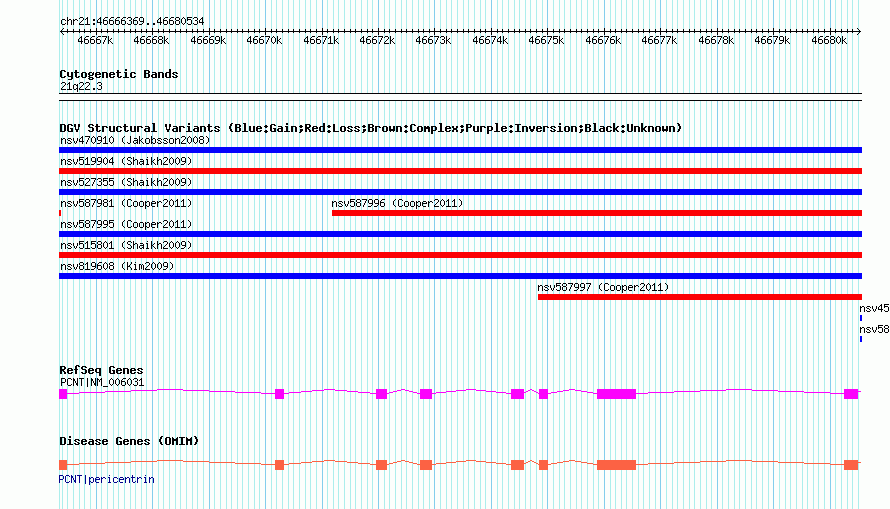Image resolution: width=890 pixels, height=509 pixels.
Task: Click the 46680k scale tick label
Action: tap(829, 41)
